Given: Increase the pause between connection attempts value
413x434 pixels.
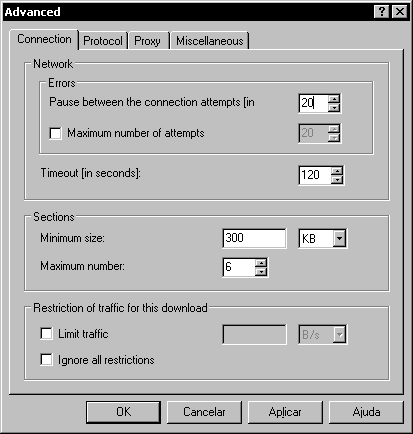Looking at the screenshot, I should tap(334, 99).
